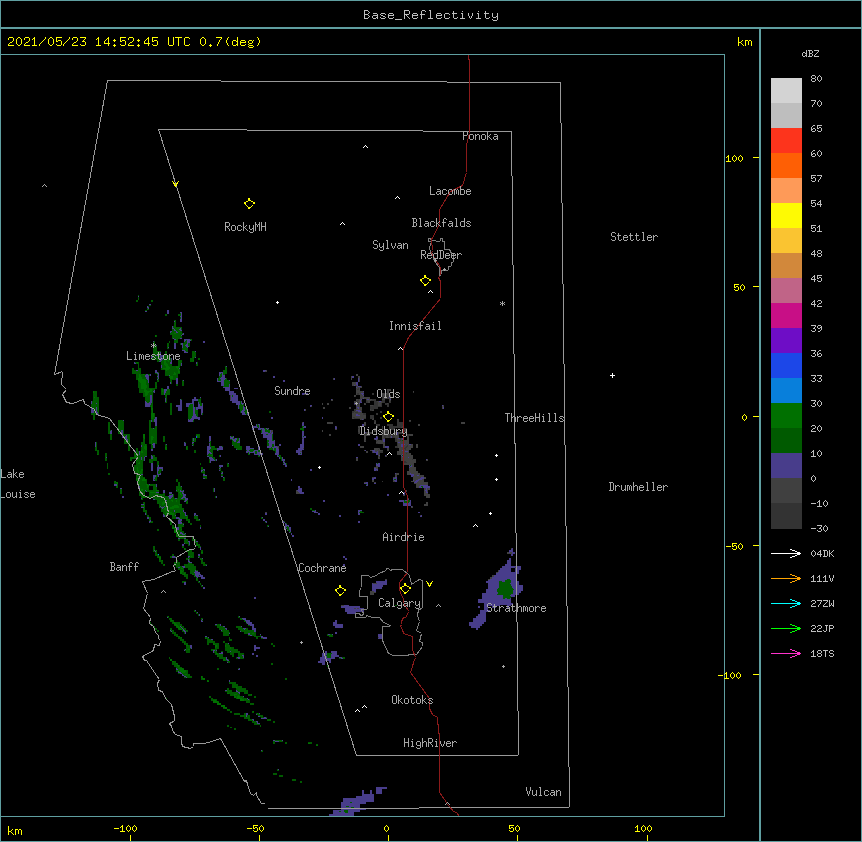Viewport: 862px width, 842px height.
Task: Click the Drumheller town label
Action: [x=638, y=487]
